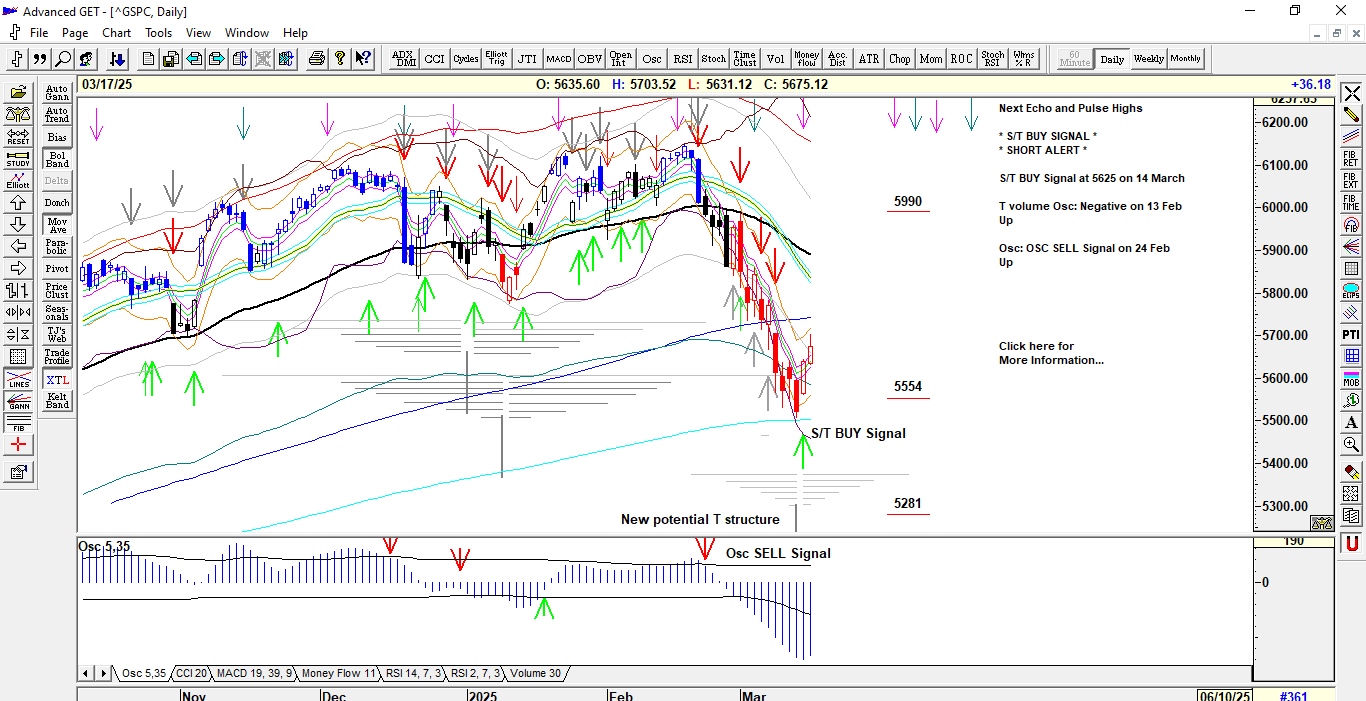Click the open folder icon

[x=18, y=92]
